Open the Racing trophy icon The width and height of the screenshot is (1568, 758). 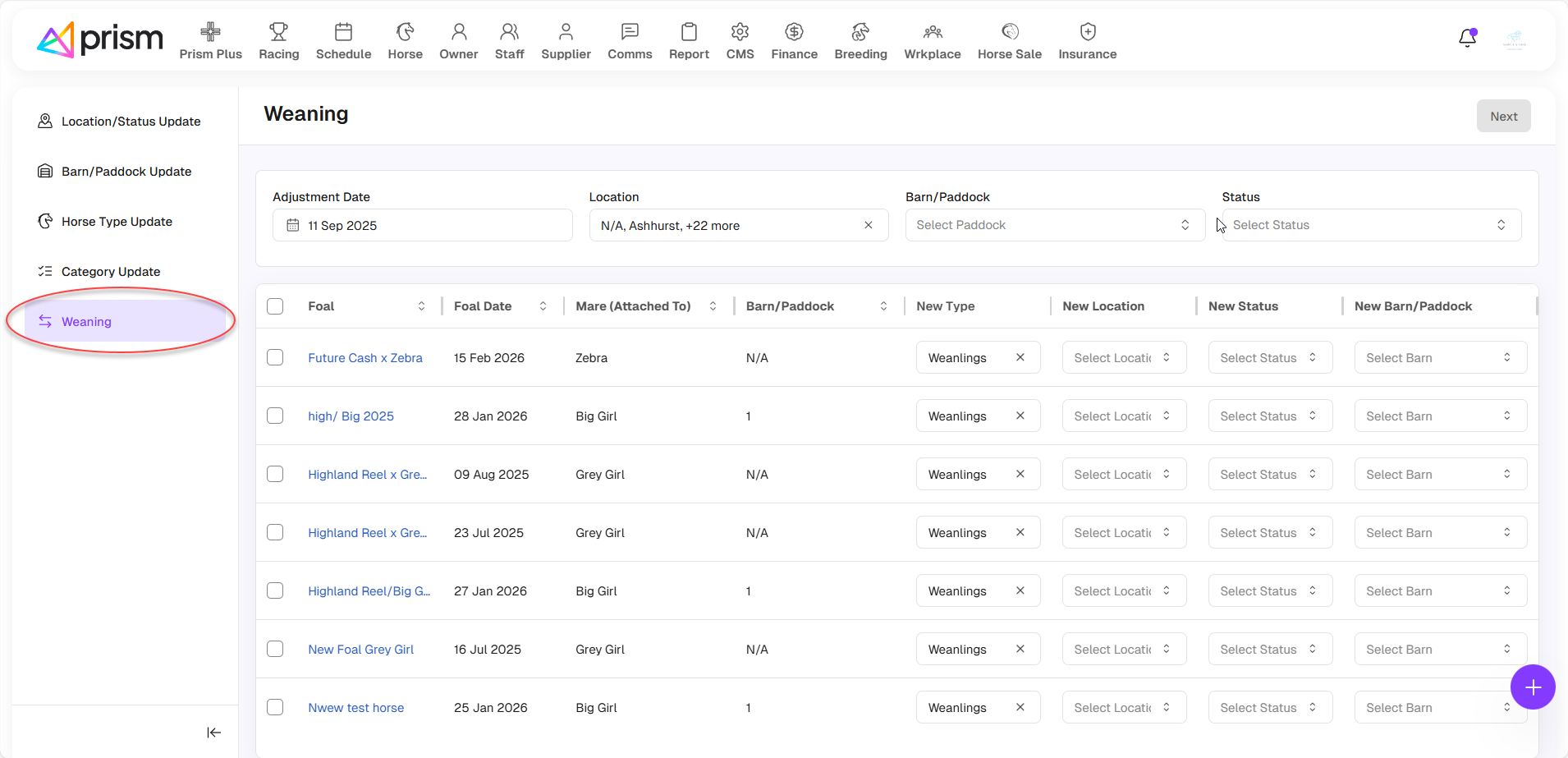[278, 32]
